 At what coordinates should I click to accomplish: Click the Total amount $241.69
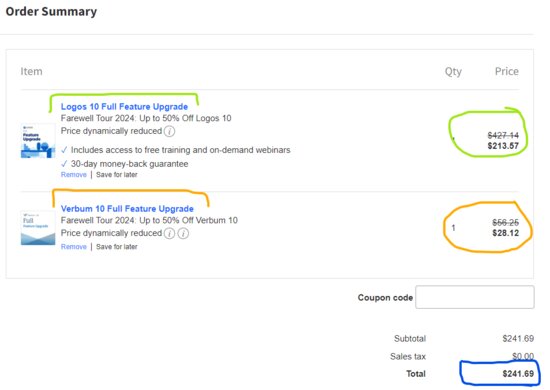point(518,374)
